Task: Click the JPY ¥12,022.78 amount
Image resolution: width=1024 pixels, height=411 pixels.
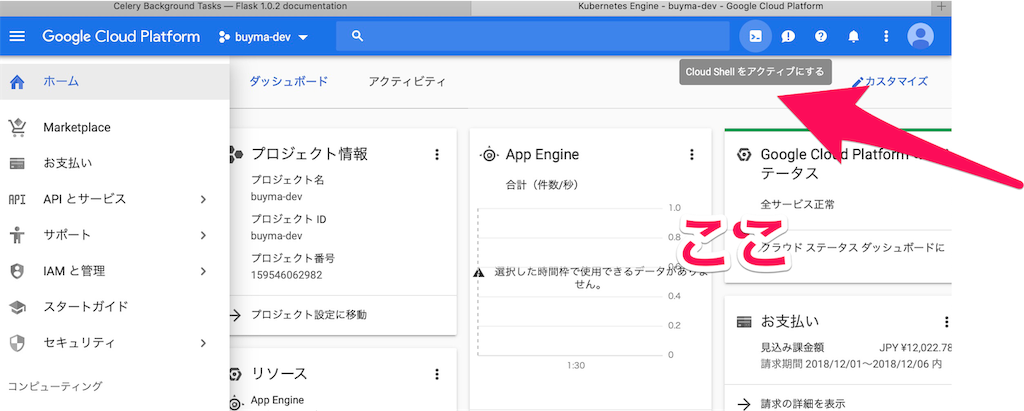Action: click(916, 348)
